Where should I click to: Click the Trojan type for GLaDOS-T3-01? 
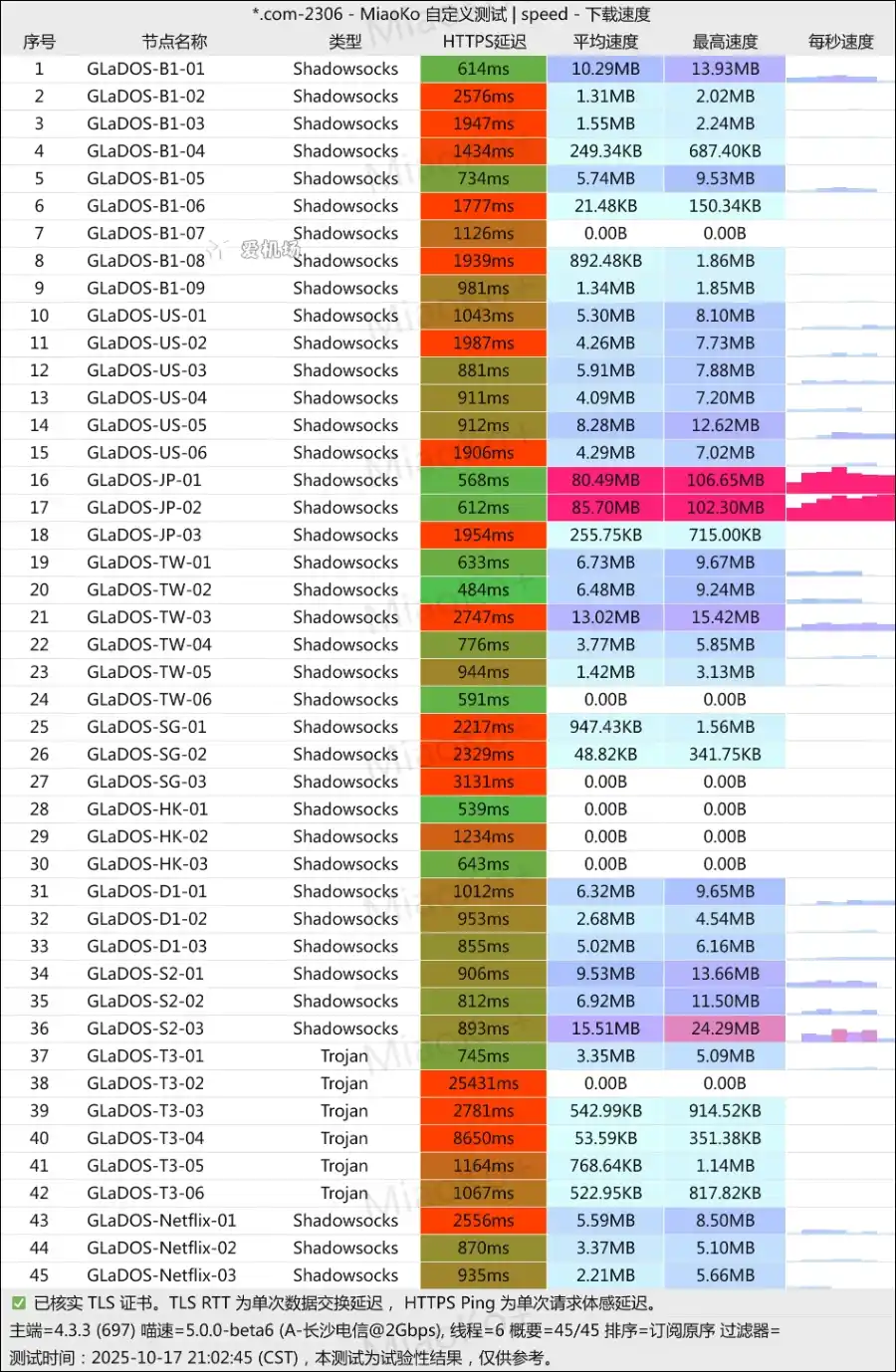coord(344,1056)
